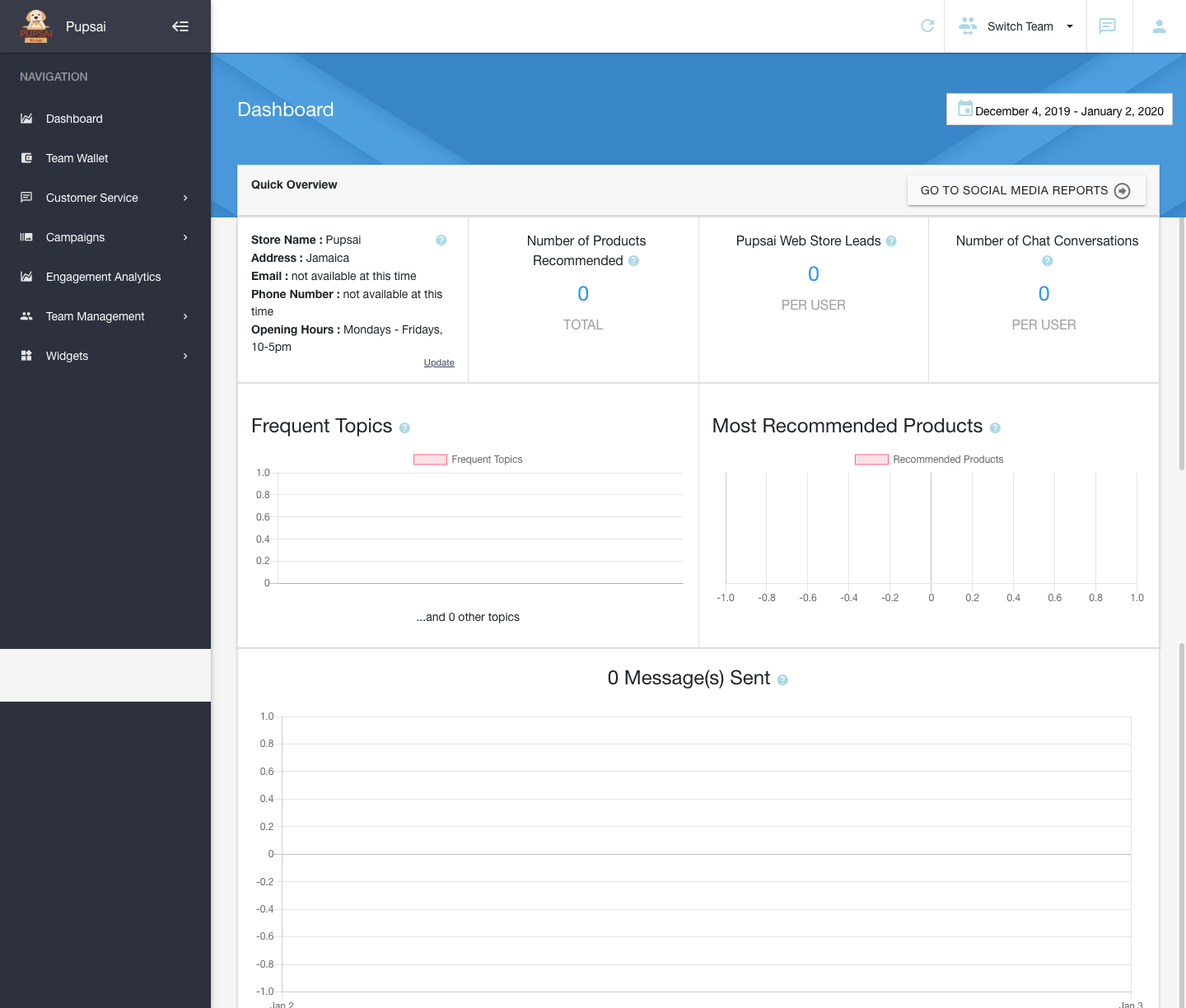
Task: Click the Pupsai dog logo
Action: coord(35,26)
